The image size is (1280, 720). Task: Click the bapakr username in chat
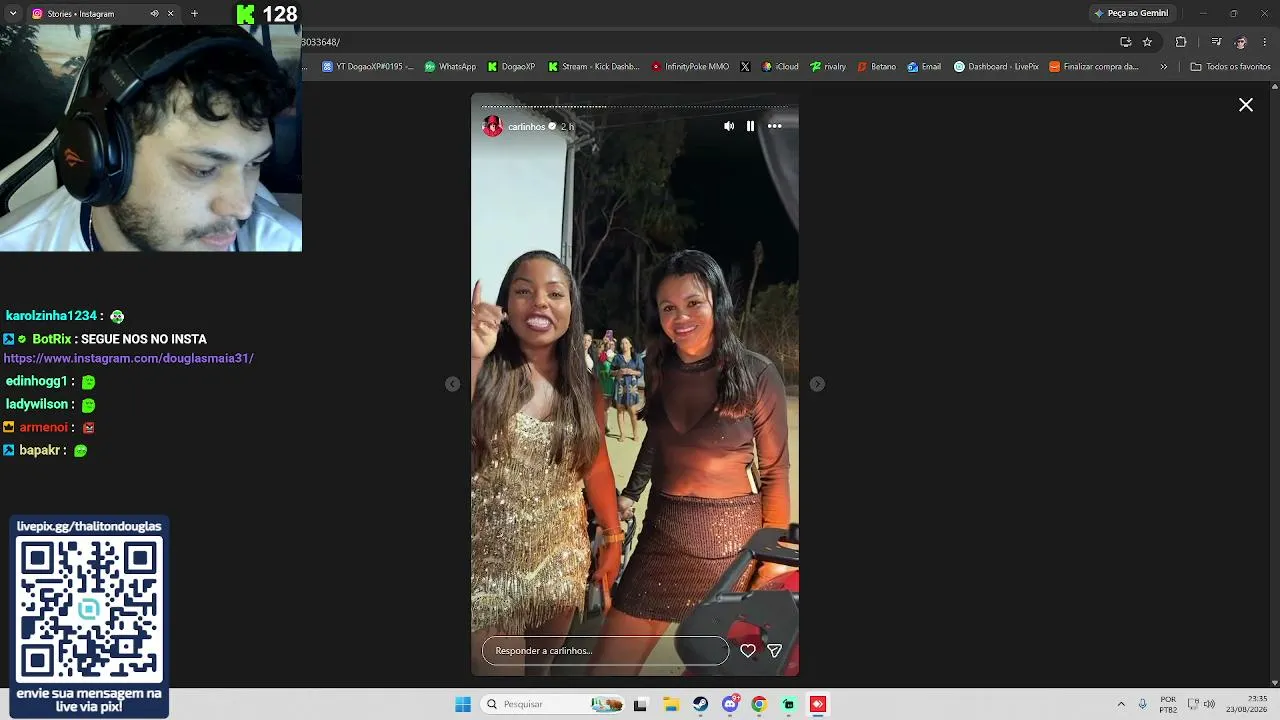pos(40,450)
